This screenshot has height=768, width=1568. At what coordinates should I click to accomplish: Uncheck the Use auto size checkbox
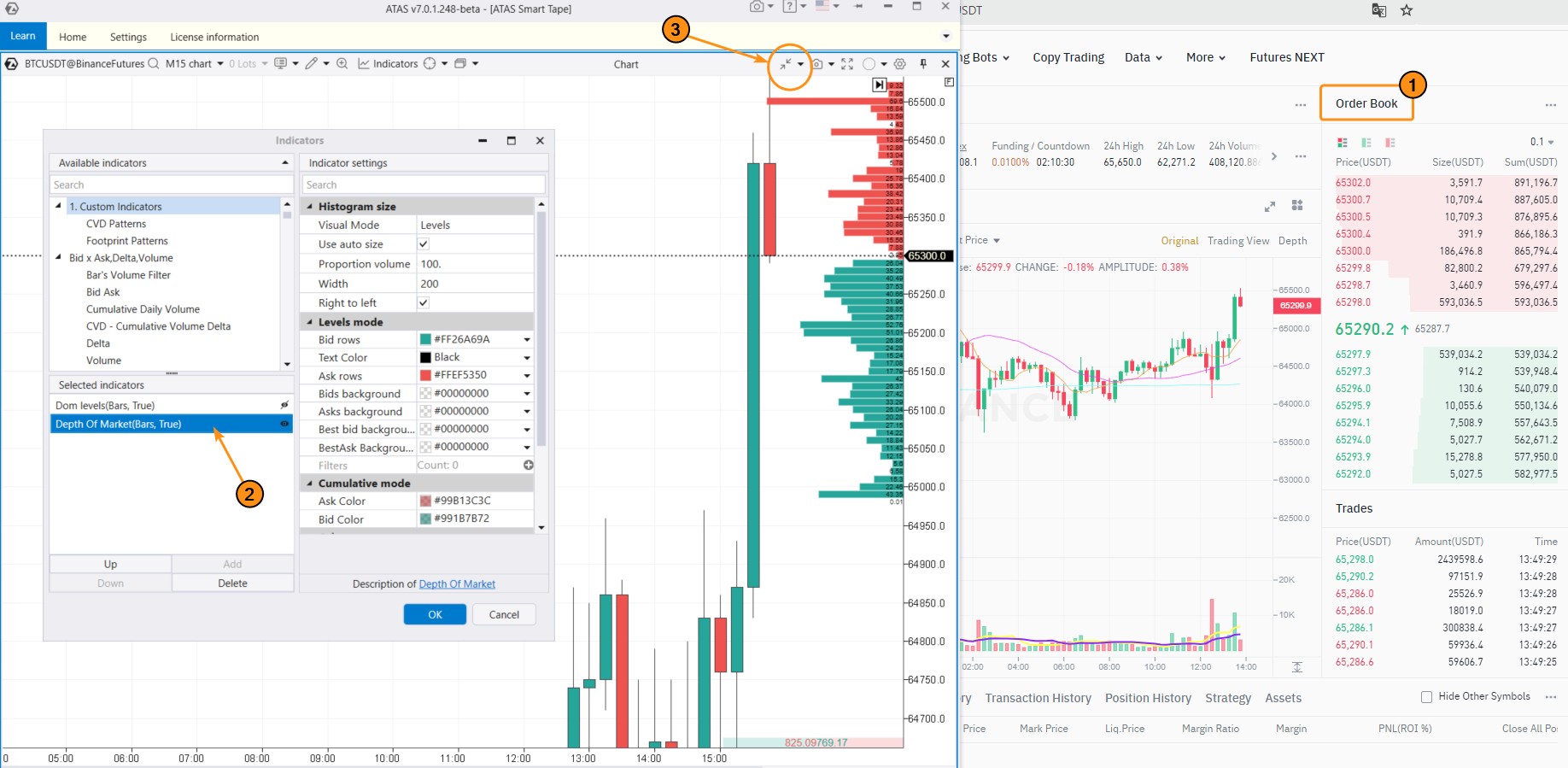(x=424, y=244)
